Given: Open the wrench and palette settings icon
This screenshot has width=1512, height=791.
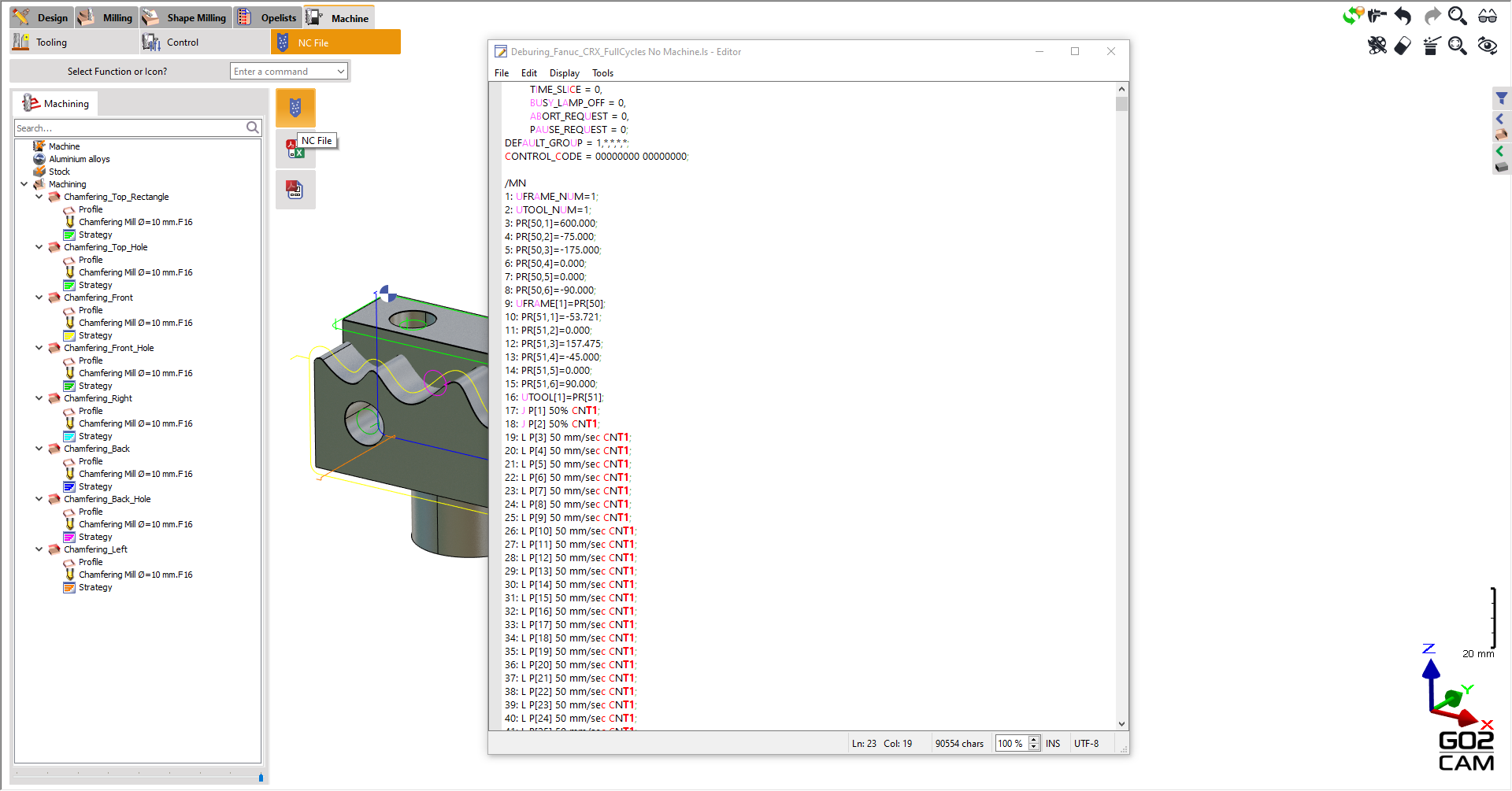Looking at the screenshot, I should [x=1377, y=46].
